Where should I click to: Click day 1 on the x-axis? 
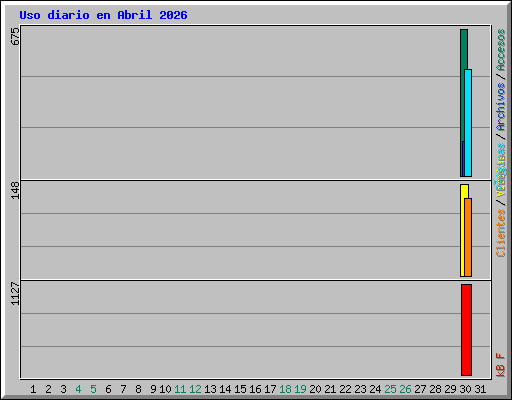click(33, 389)
